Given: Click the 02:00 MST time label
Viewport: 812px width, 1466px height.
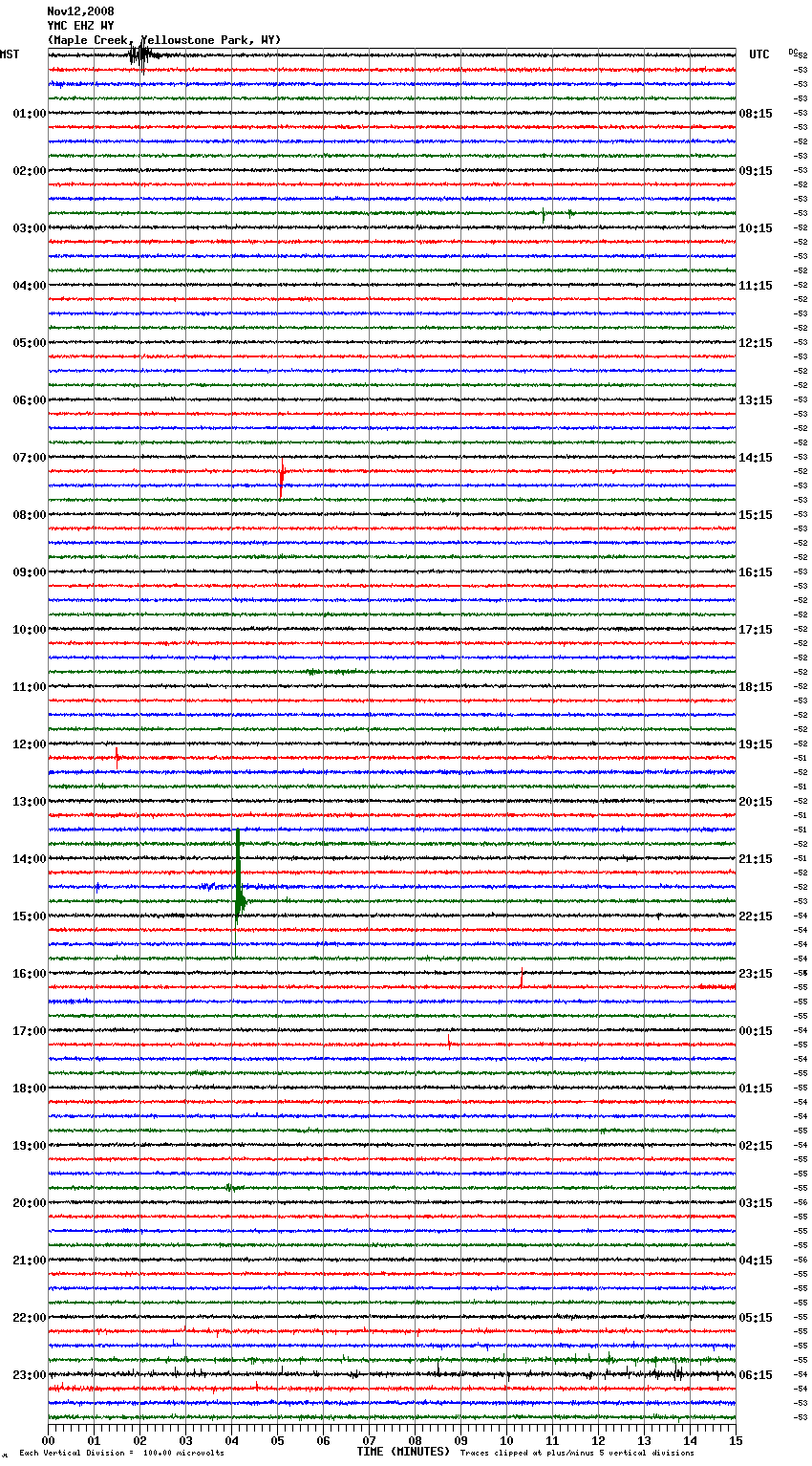Looking at the screenshot, I should tap(30, 171).
